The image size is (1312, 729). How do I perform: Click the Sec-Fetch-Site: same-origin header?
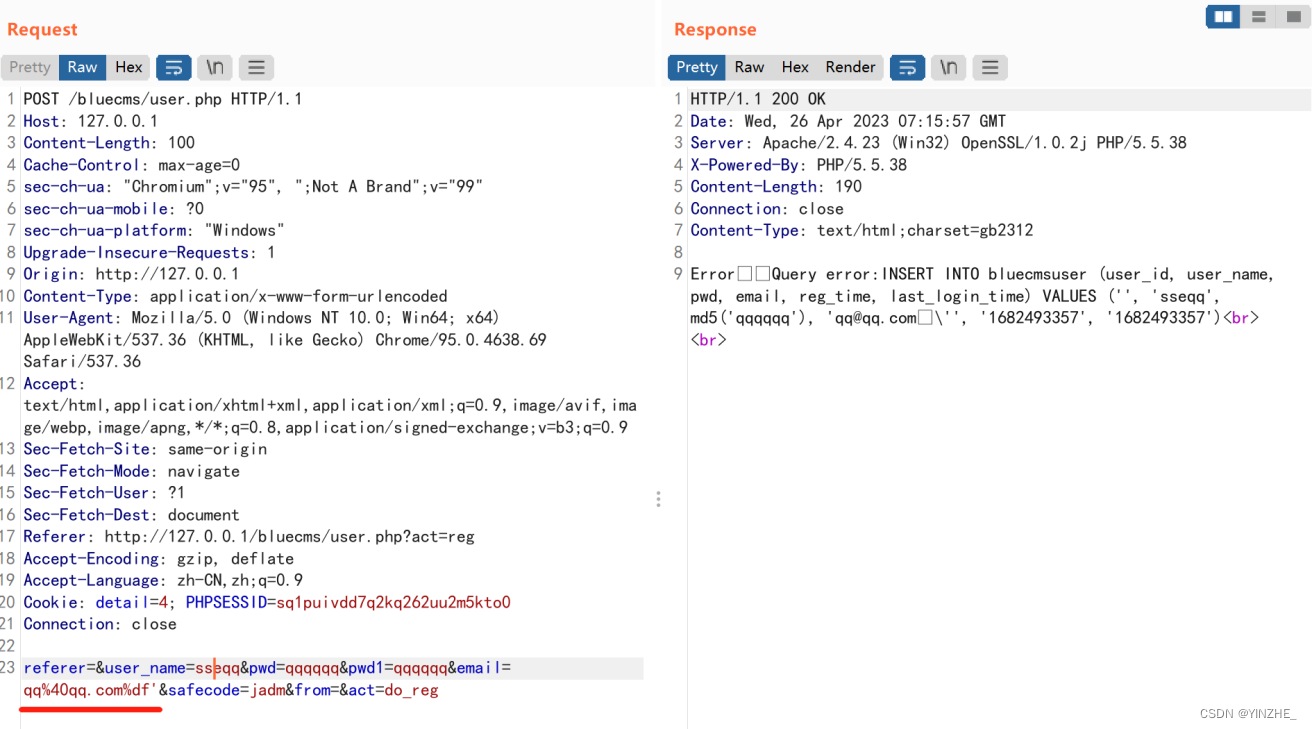click(145, 449)
